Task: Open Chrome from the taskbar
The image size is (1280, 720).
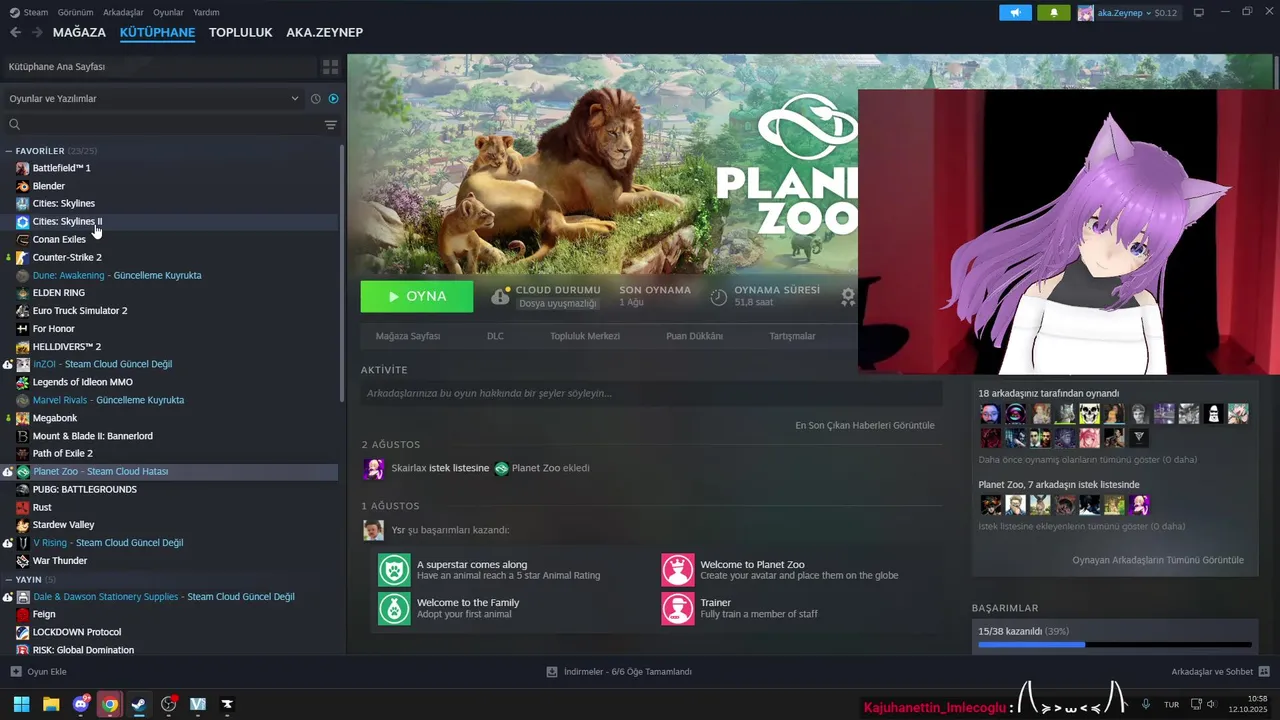Action: [x=110, y=704]
